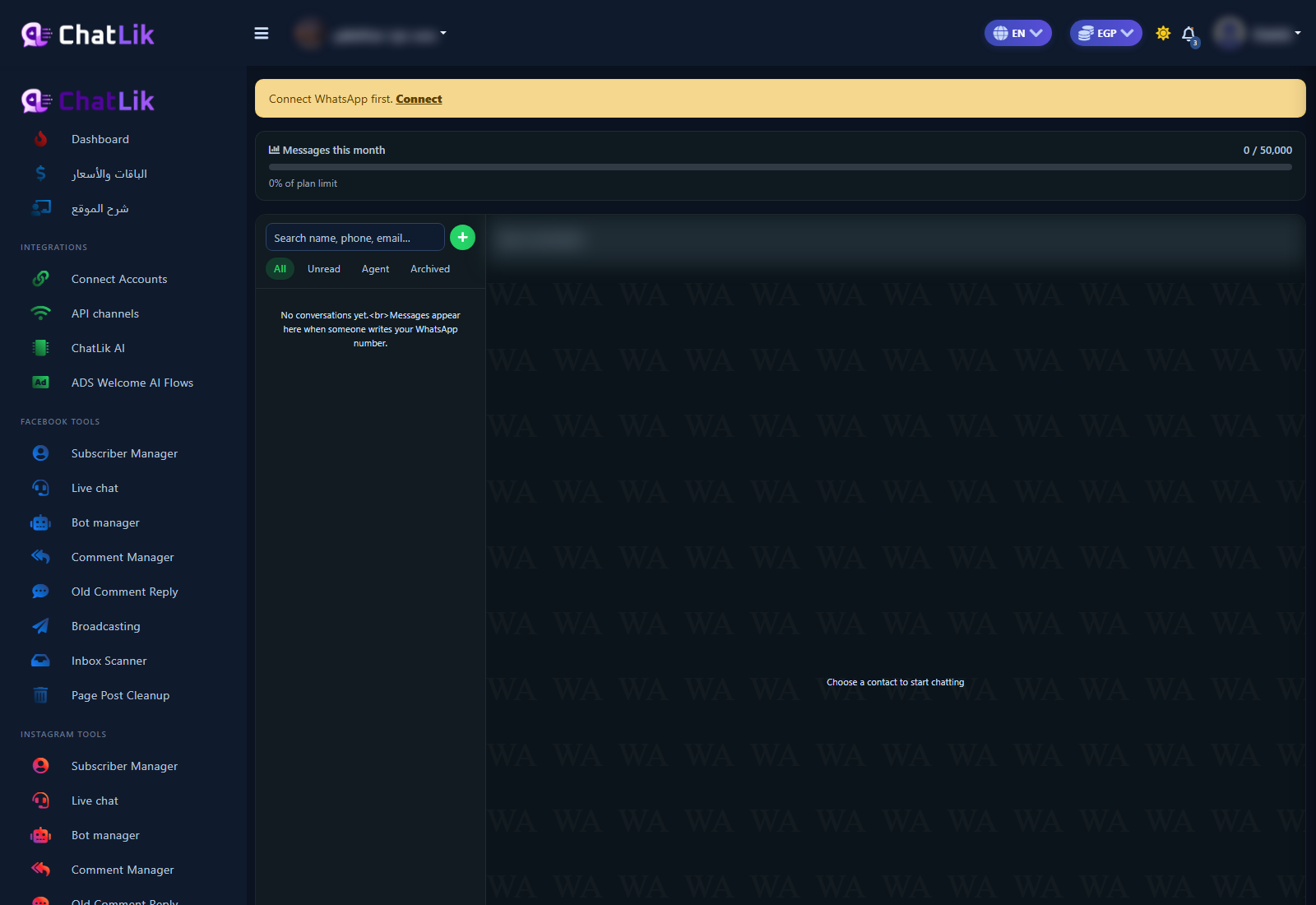
Task: Click the Dashboard flame icon
Action: 40,139
